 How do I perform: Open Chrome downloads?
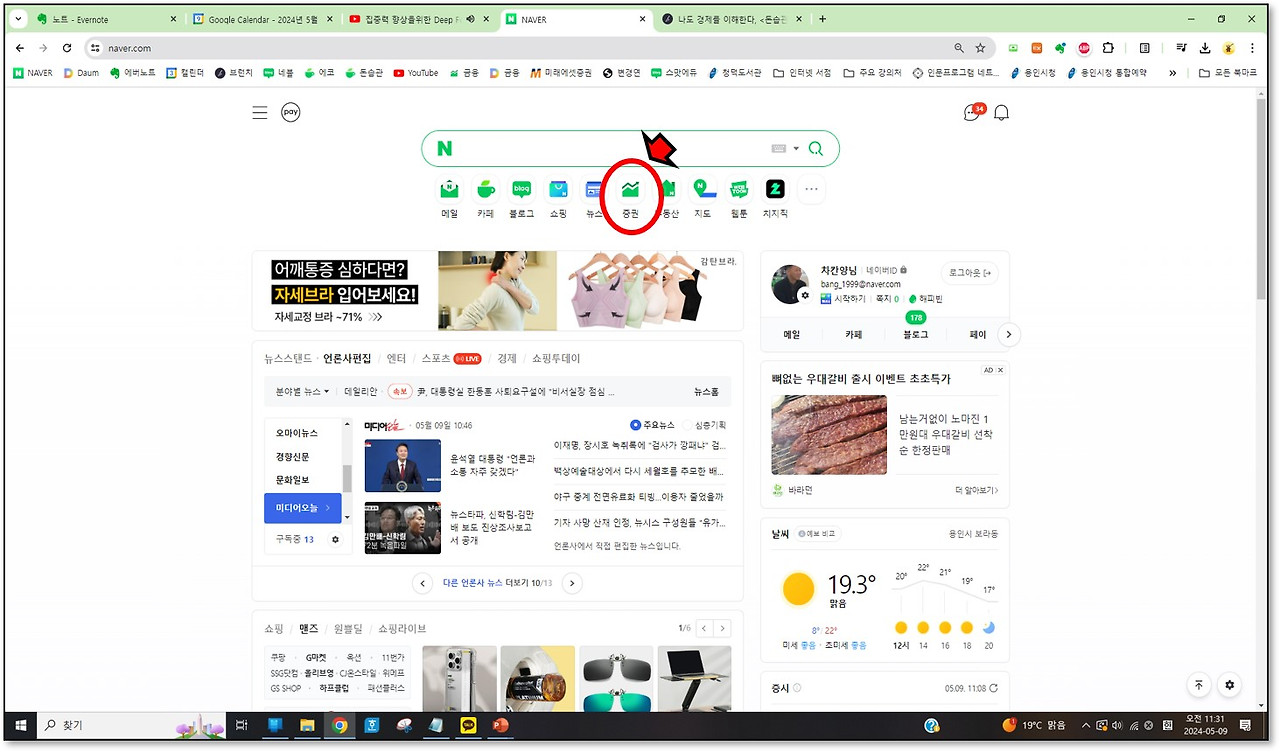[1205, 48]
